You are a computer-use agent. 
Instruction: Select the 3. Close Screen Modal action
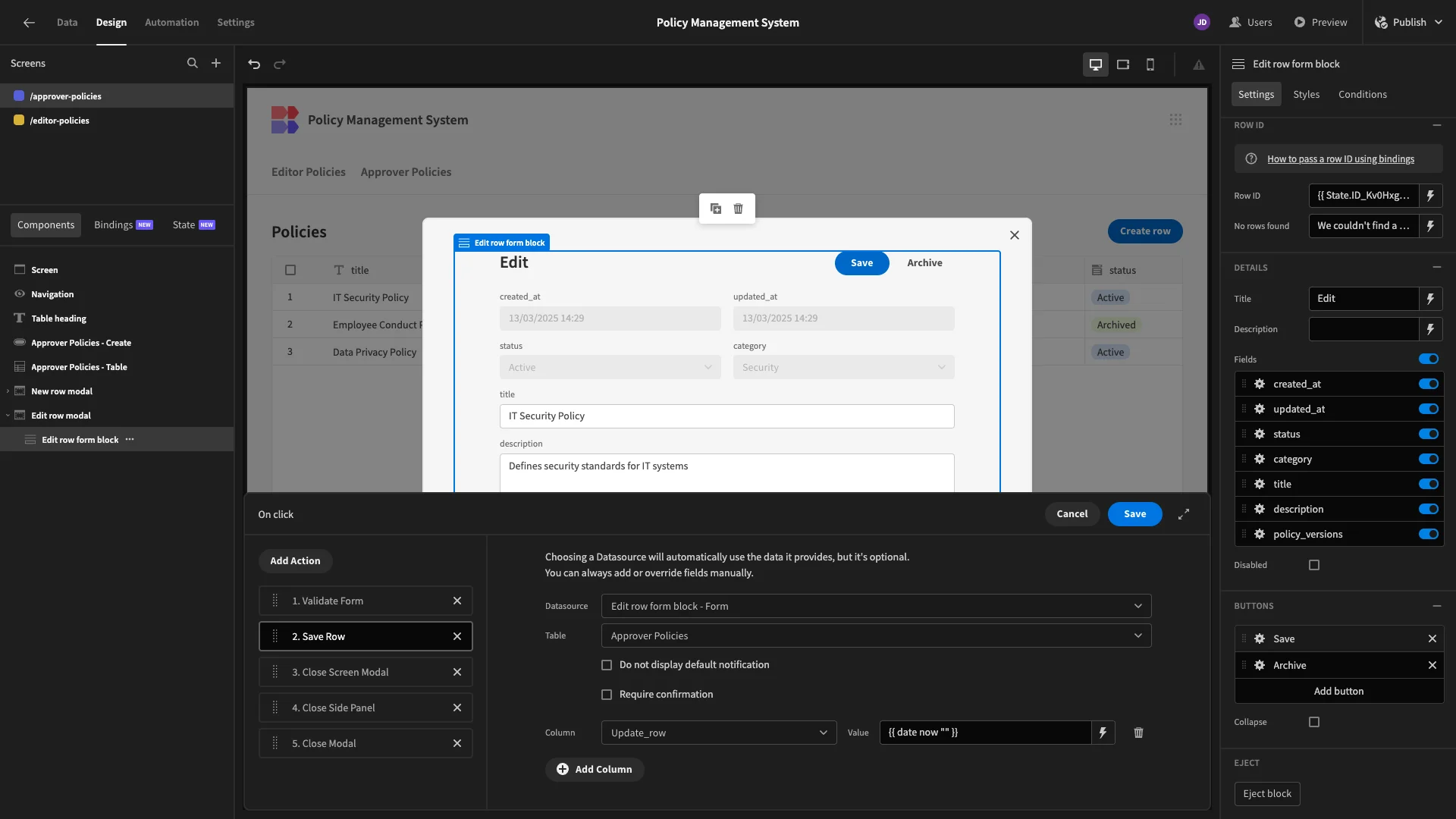point(366,672)
